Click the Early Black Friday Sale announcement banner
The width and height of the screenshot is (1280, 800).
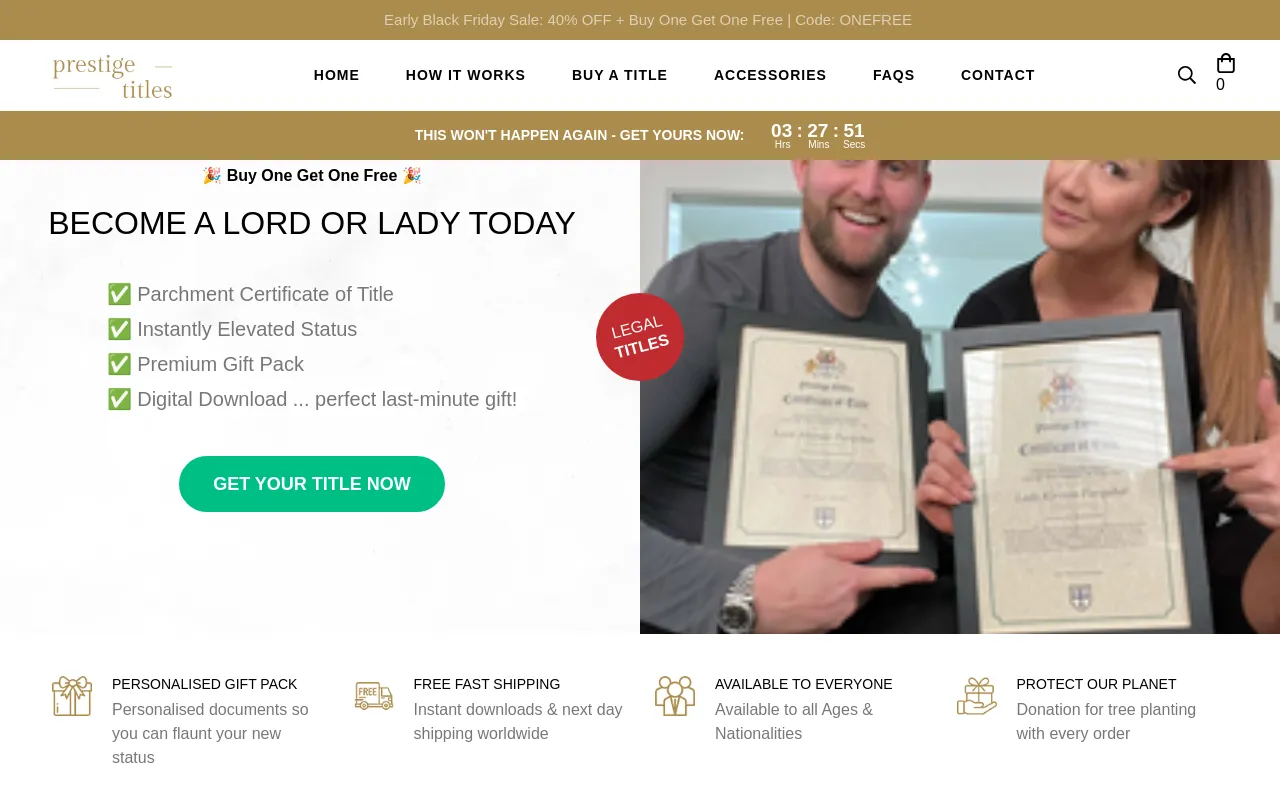pos(648,20)
